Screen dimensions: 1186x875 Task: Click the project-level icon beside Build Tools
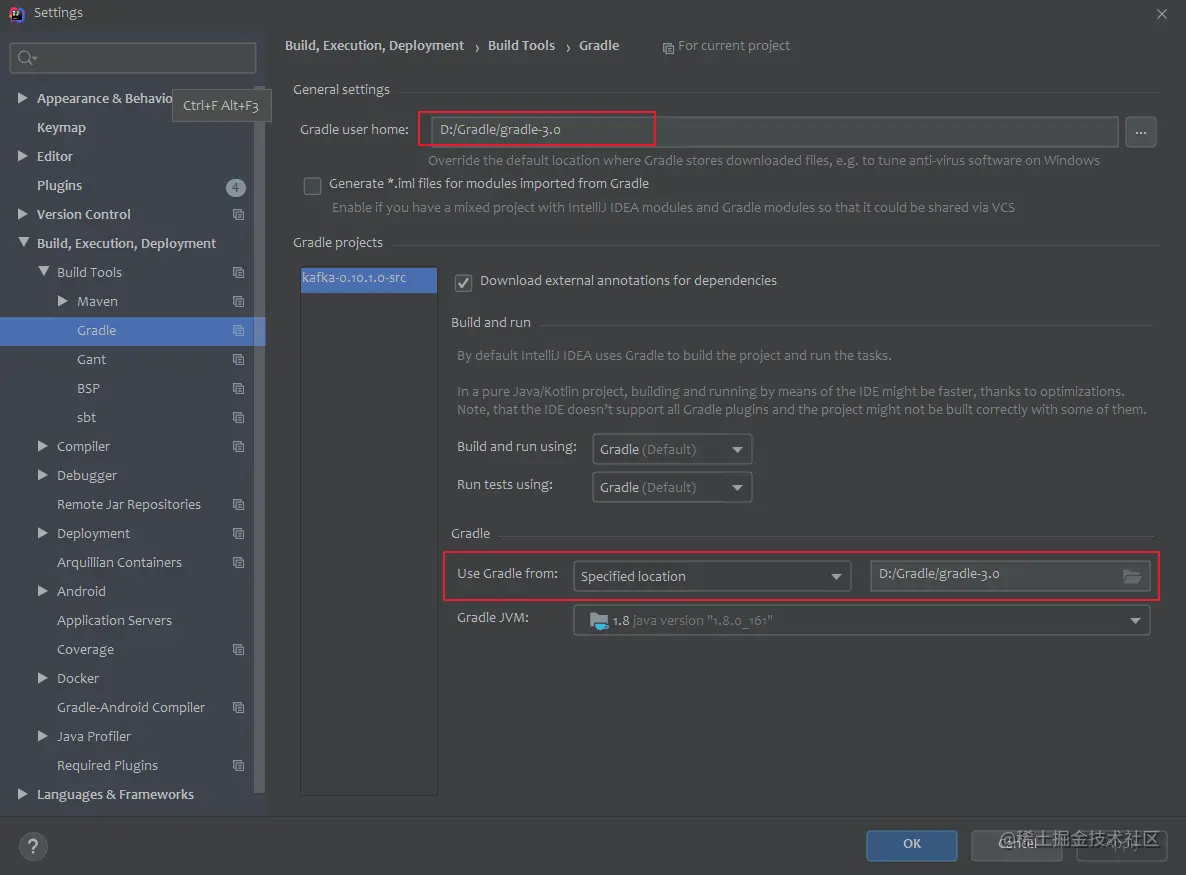[238, 272]
